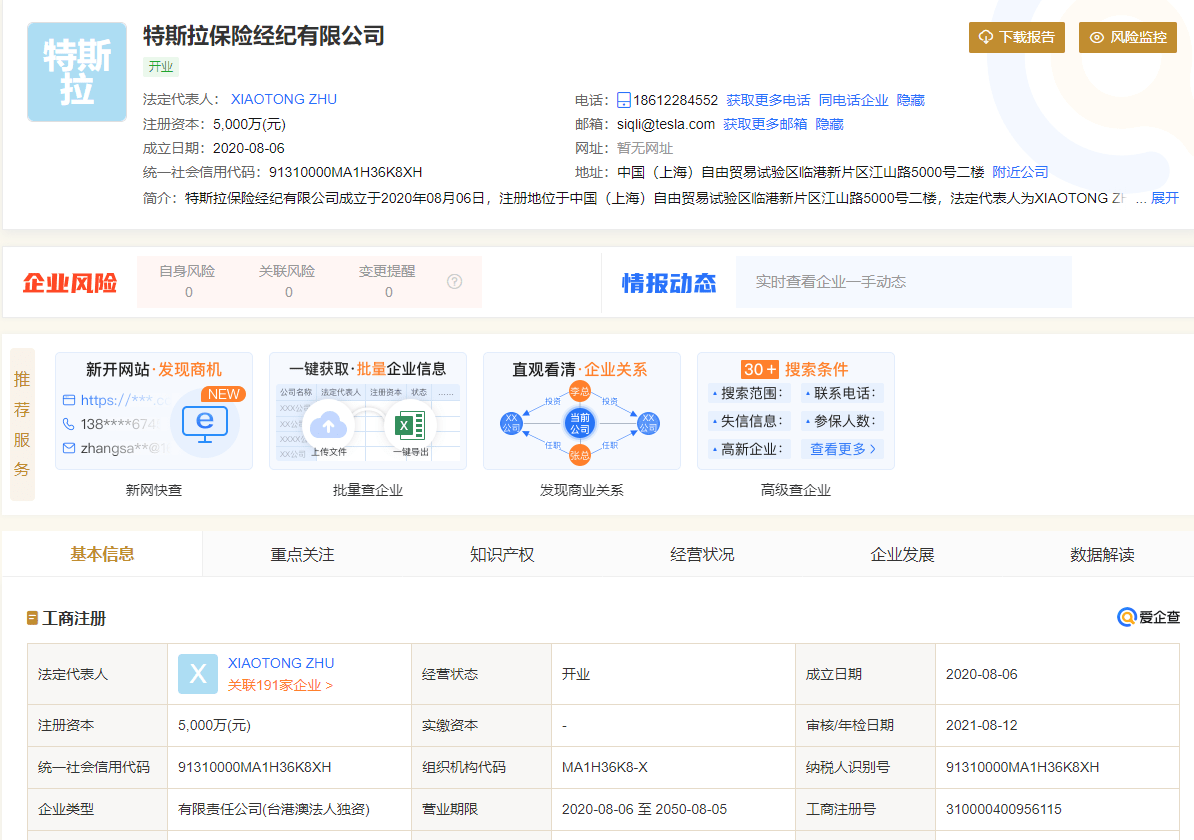Hide the email address with 隐藏
The image size is (1194, 840).
[x=829, y=124]
